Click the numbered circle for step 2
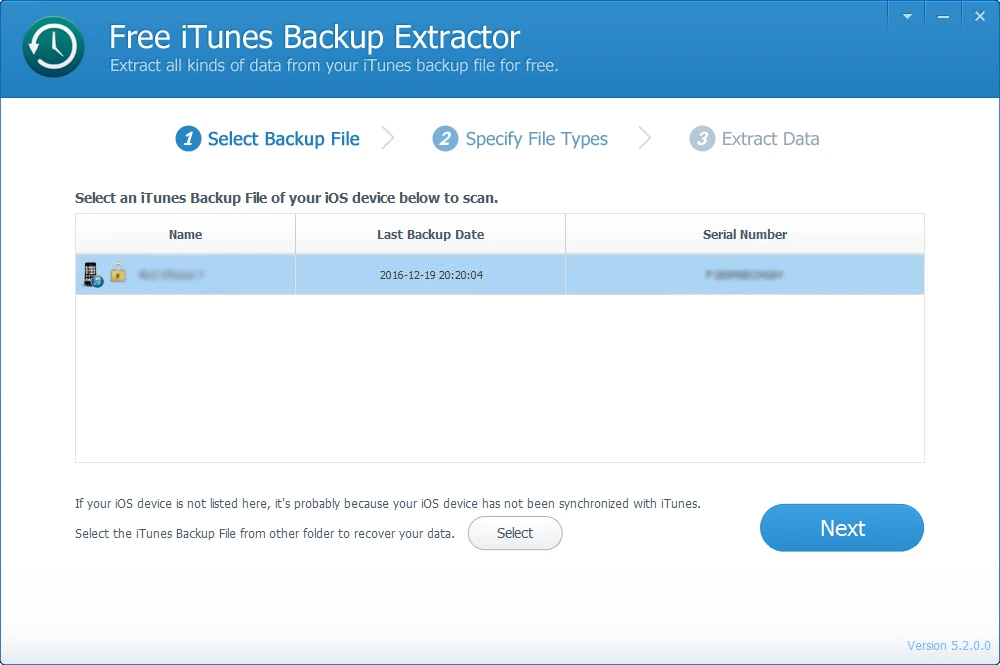This screenshot has height=665, width=1000. (444, 139)
